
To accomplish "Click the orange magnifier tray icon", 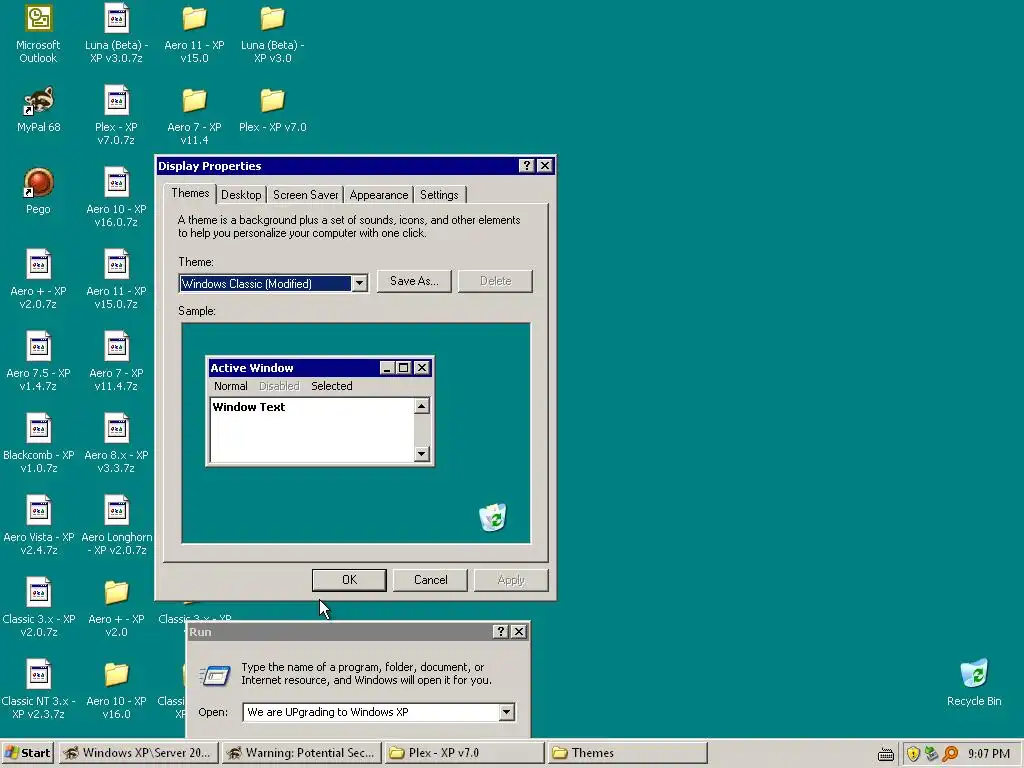I will coord(950,754).
